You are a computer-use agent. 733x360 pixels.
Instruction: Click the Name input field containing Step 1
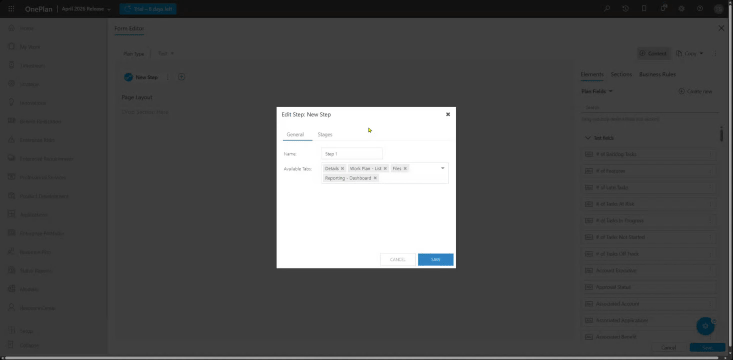tap(352, 154)
